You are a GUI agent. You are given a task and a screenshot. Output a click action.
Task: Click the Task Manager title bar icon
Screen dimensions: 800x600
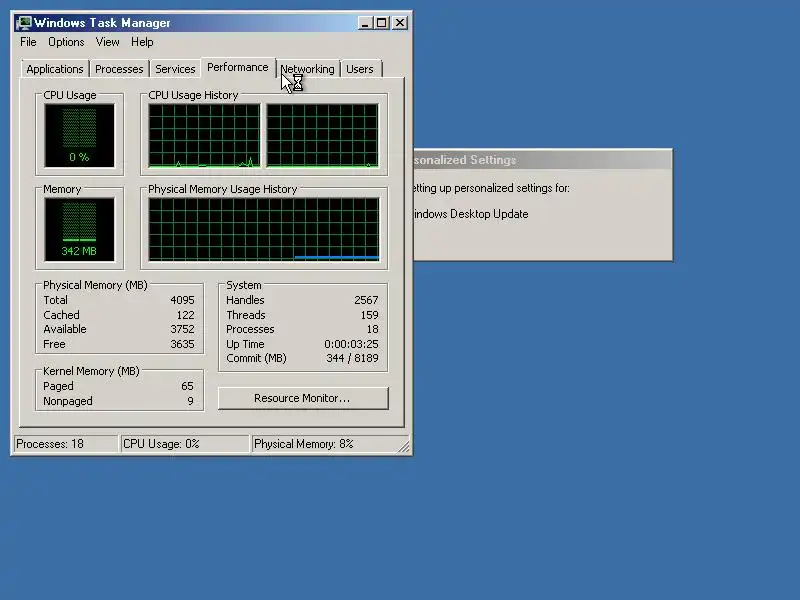pos(23,23)
